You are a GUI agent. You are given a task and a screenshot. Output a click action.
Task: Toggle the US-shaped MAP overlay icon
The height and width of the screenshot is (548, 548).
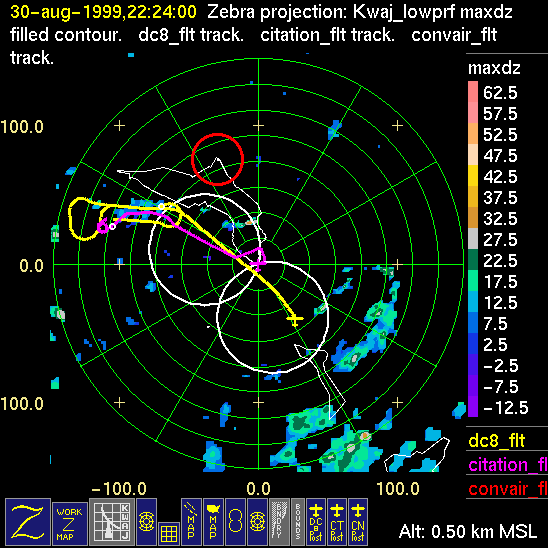[x=213, y=522]
